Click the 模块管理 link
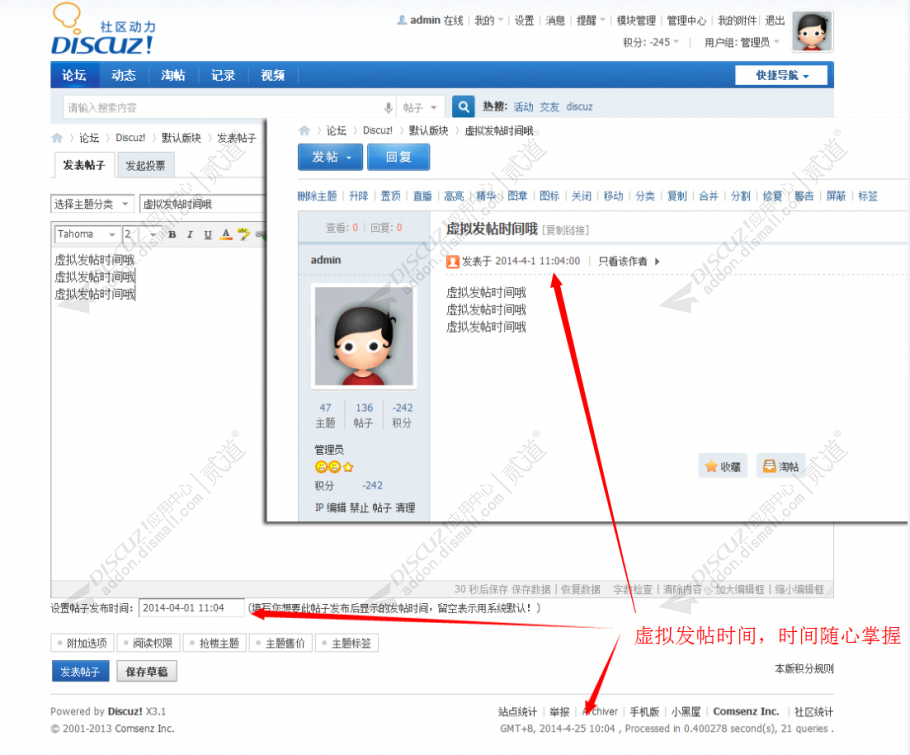Viewport: 910px width, 755px height. [x=636, y=20]
